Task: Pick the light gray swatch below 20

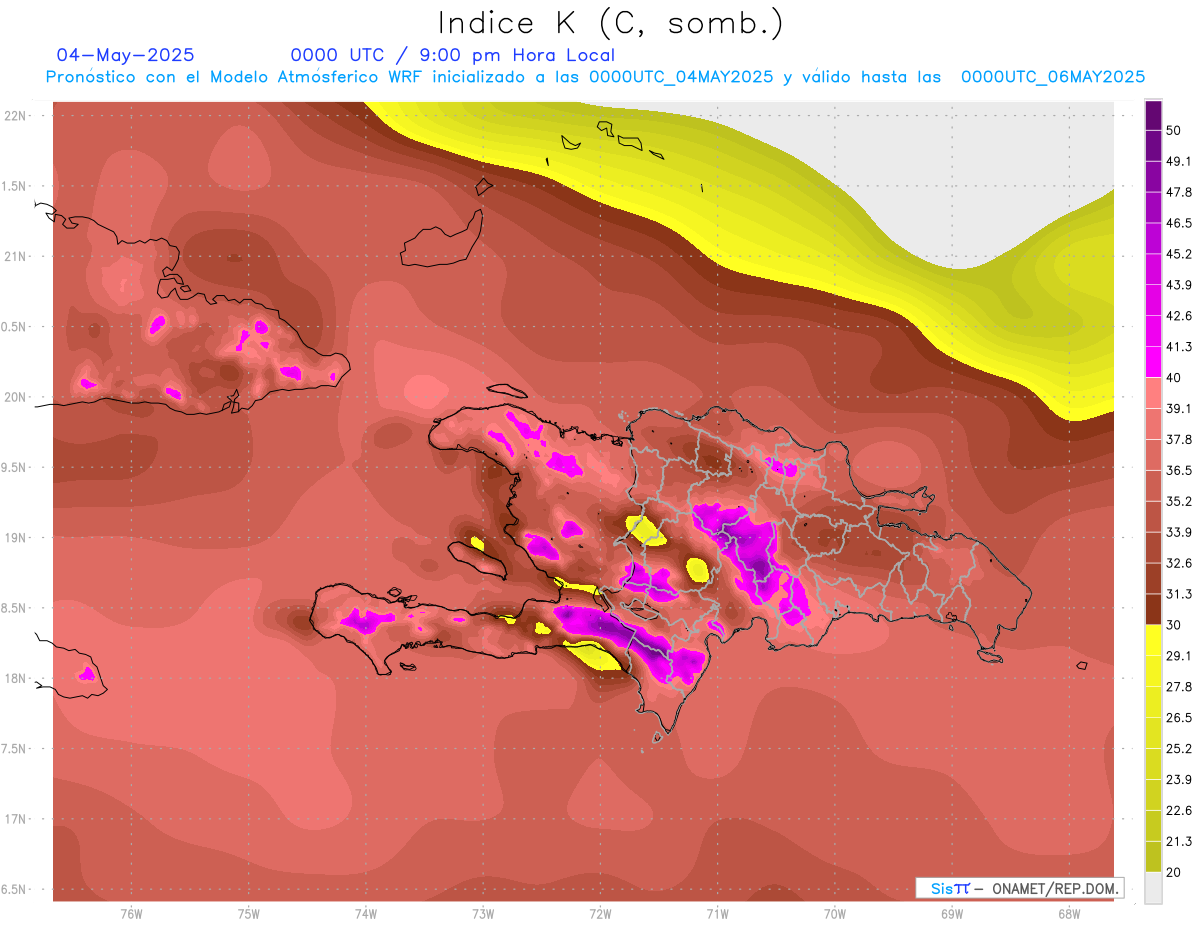Action: 1154,887
